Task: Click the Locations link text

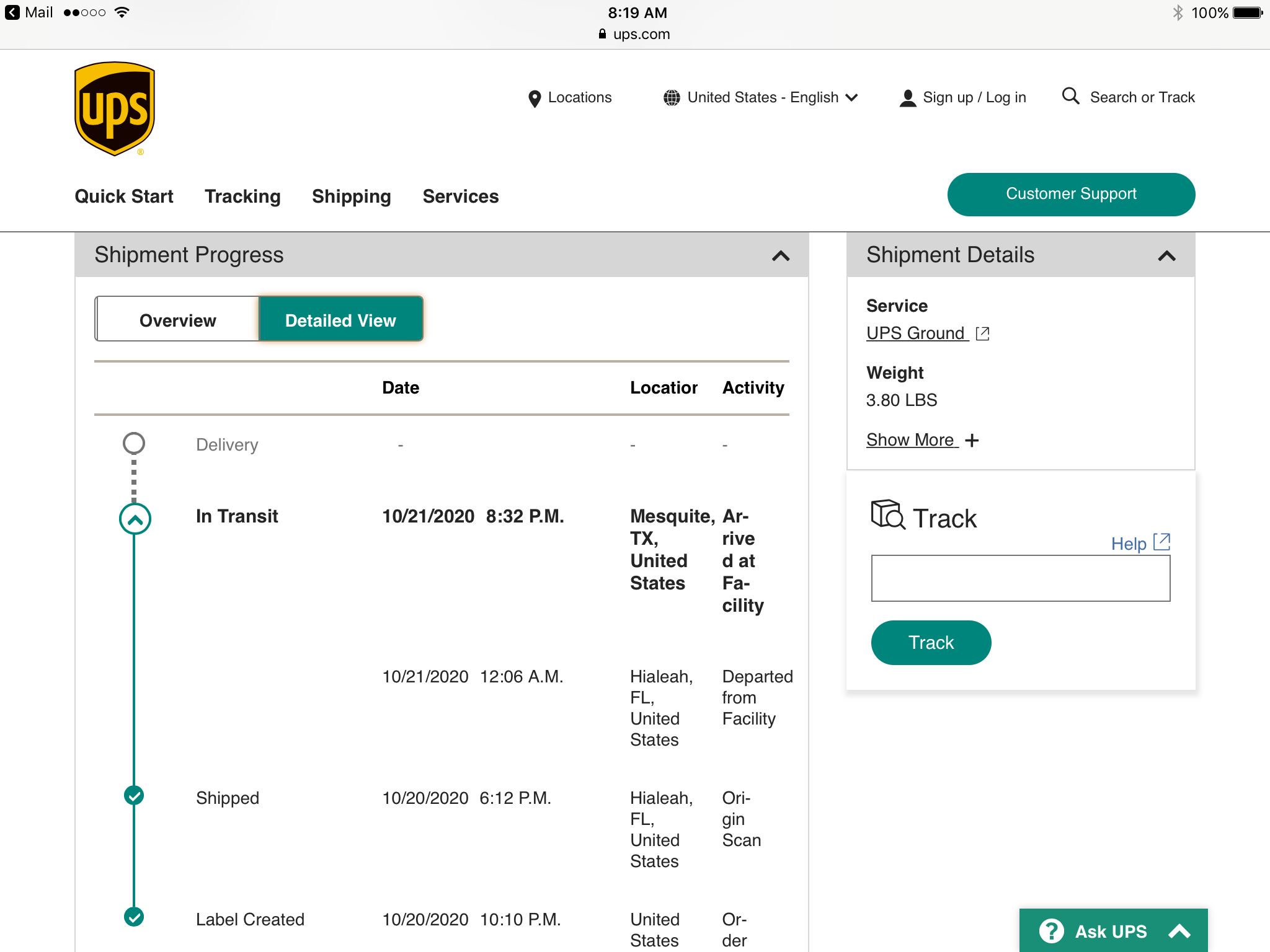Action: [580, 97]
